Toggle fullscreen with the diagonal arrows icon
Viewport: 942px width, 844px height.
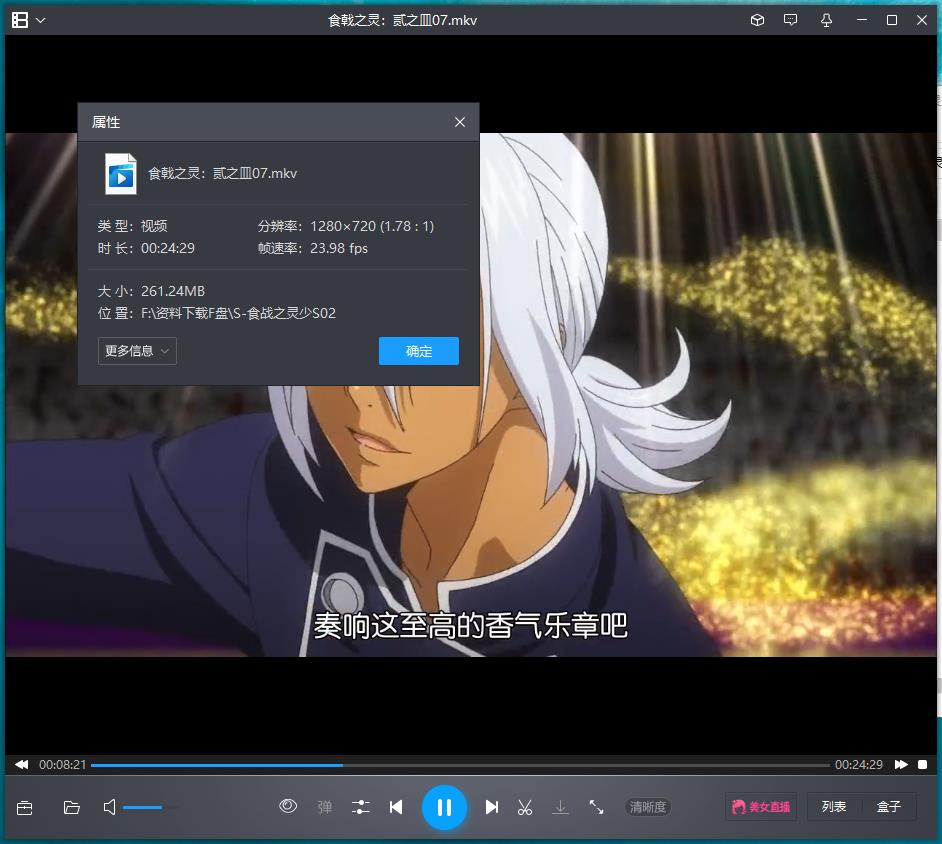596,807
